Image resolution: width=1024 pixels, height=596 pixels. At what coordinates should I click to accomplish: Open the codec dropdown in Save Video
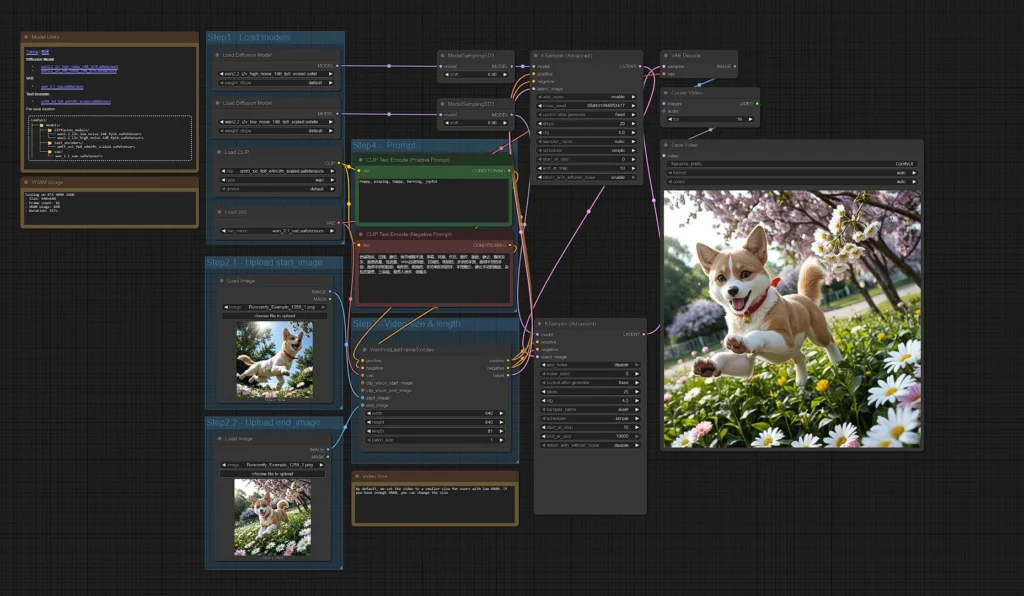(x=792, y=181)
